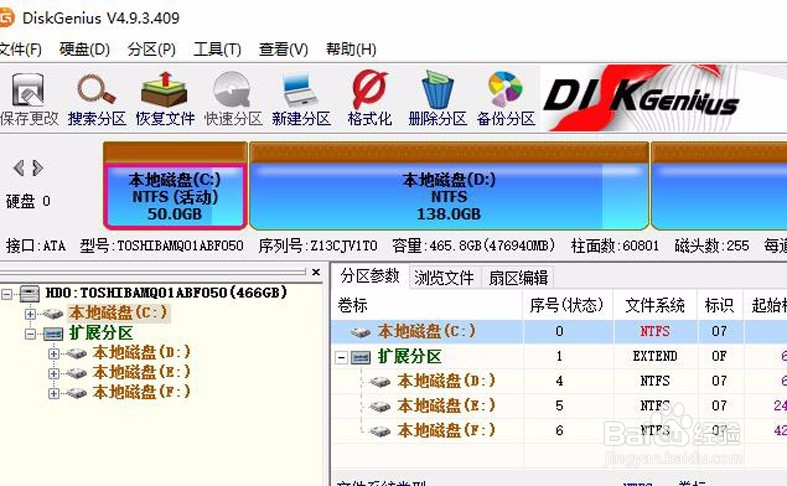Sort by the 序号(状态) column header
This screenshot has height=486, width=787.
pos(567,305)
